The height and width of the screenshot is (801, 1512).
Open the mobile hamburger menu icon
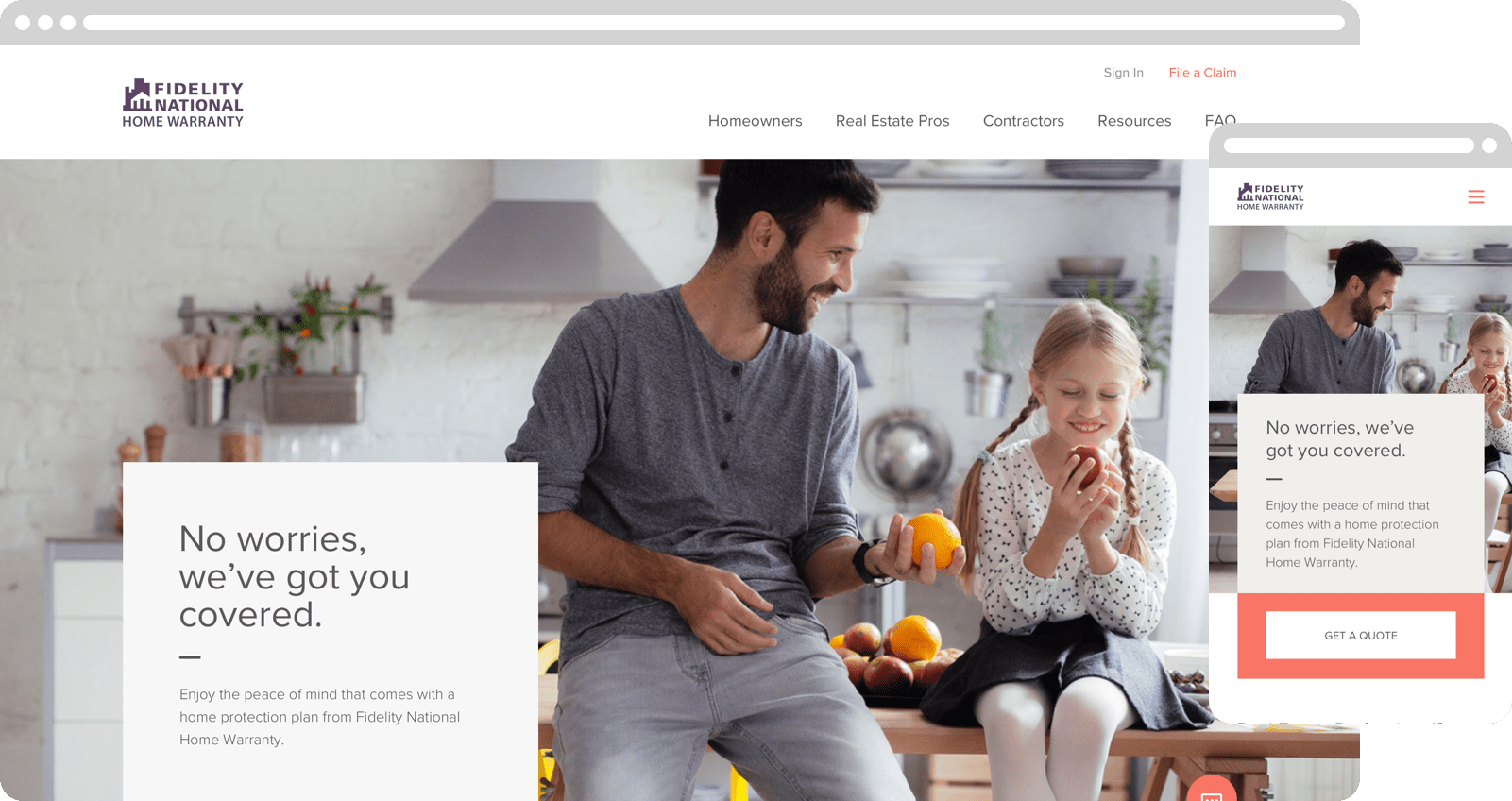coord(1476,196)
